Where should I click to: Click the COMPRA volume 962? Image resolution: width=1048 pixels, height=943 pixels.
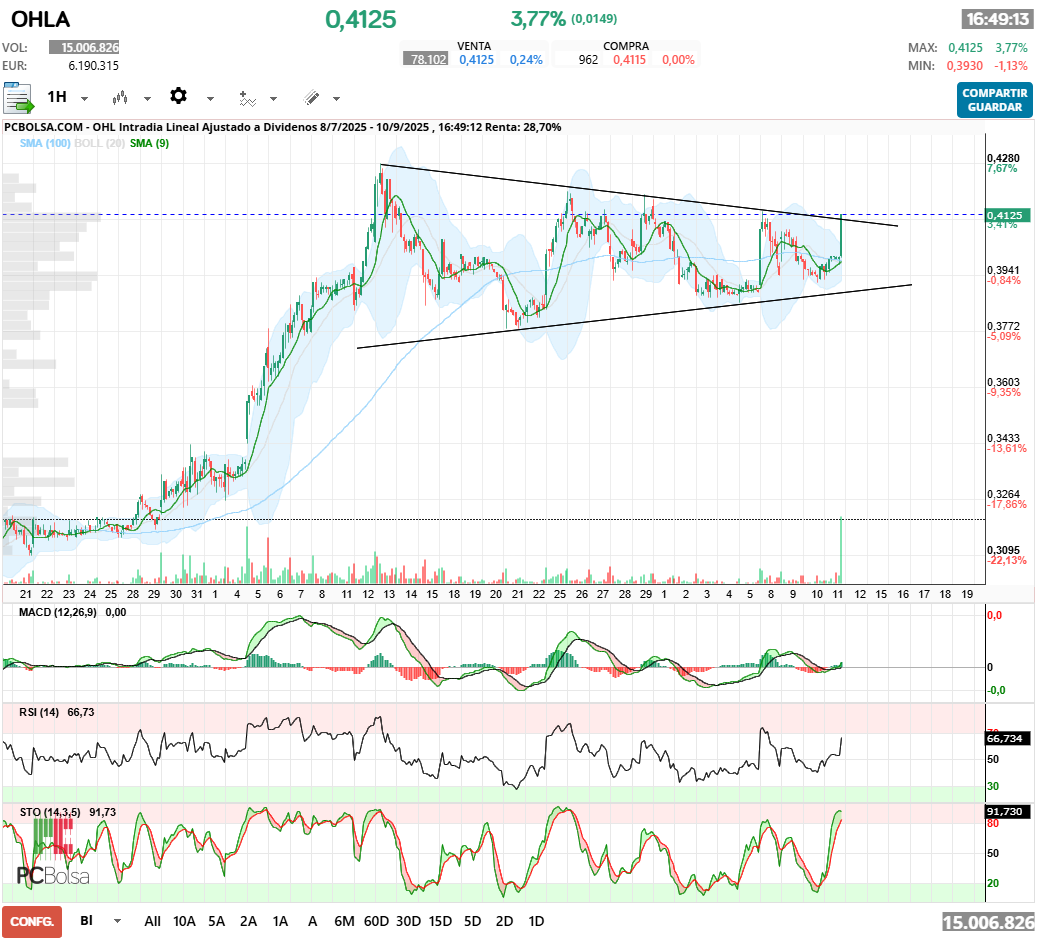[x=588, y=59]
